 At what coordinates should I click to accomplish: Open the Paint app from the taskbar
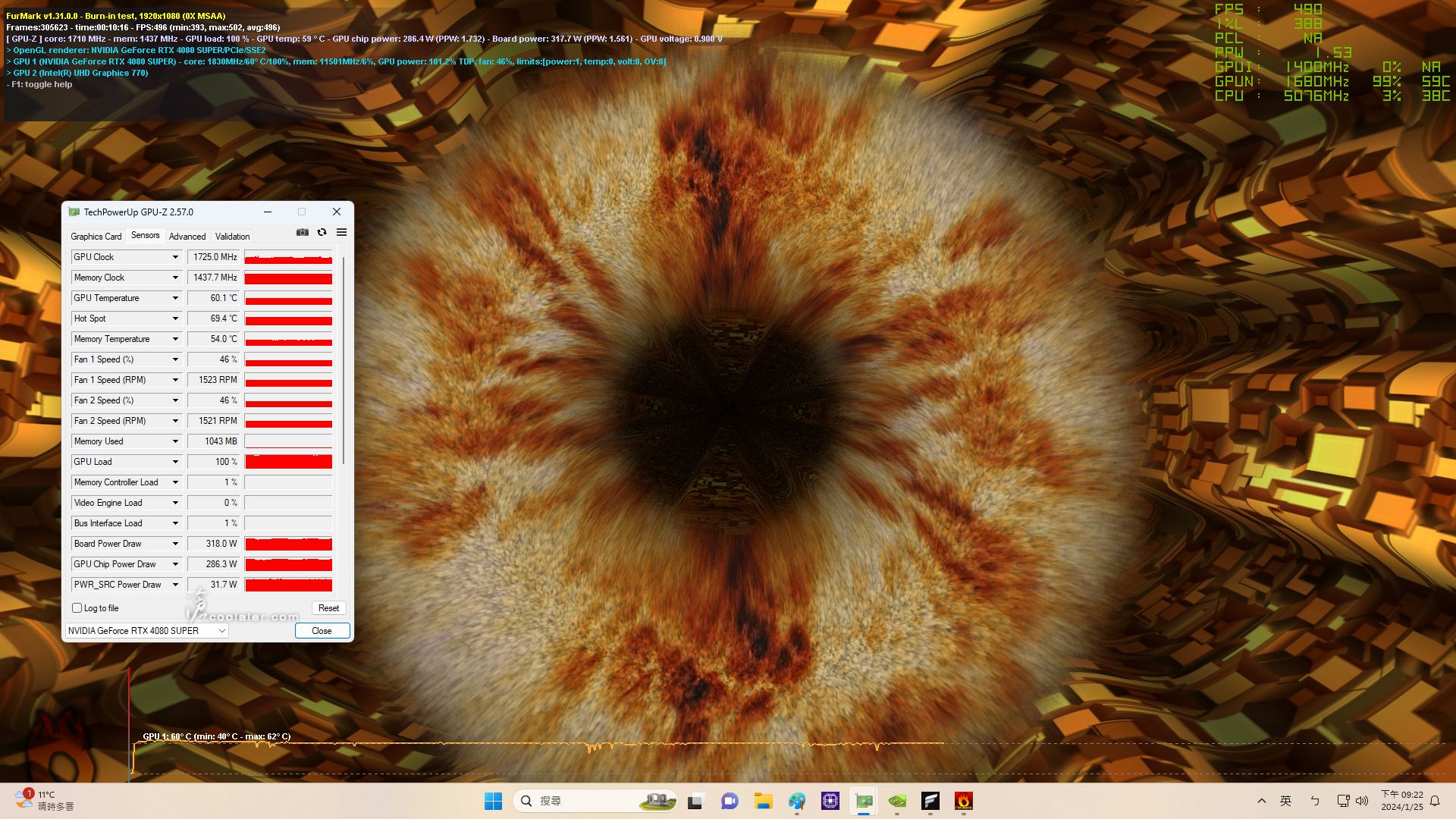(796, 801)
